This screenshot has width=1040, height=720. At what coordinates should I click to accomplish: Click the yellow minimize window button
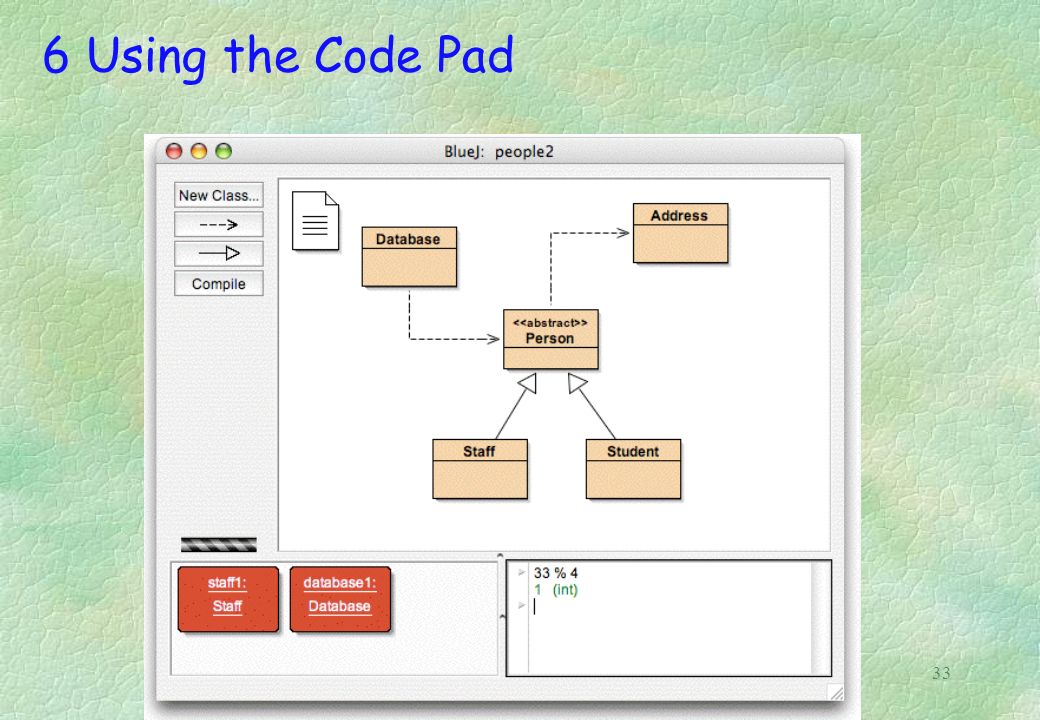[199, 151]
